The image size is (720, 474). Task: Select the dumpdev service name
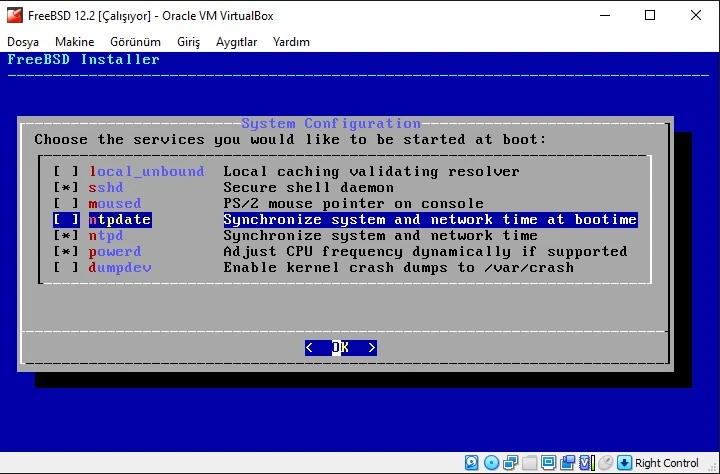click(120, 268)
